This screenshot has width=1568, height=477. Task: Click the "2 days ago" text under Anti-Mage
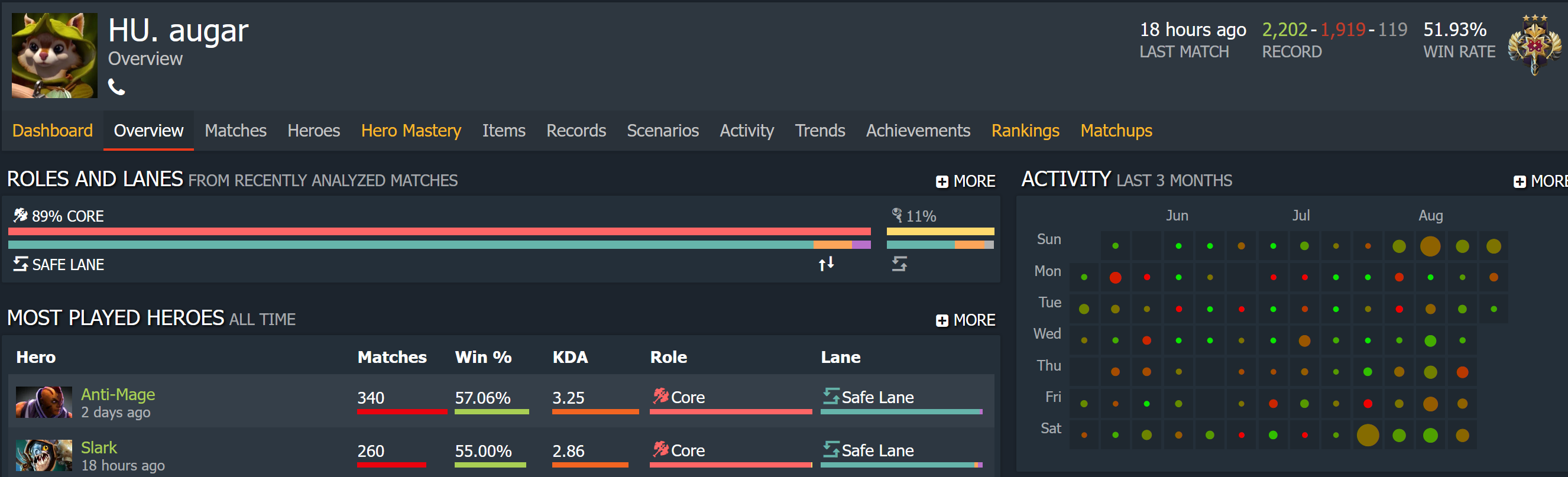click(116, 412)
